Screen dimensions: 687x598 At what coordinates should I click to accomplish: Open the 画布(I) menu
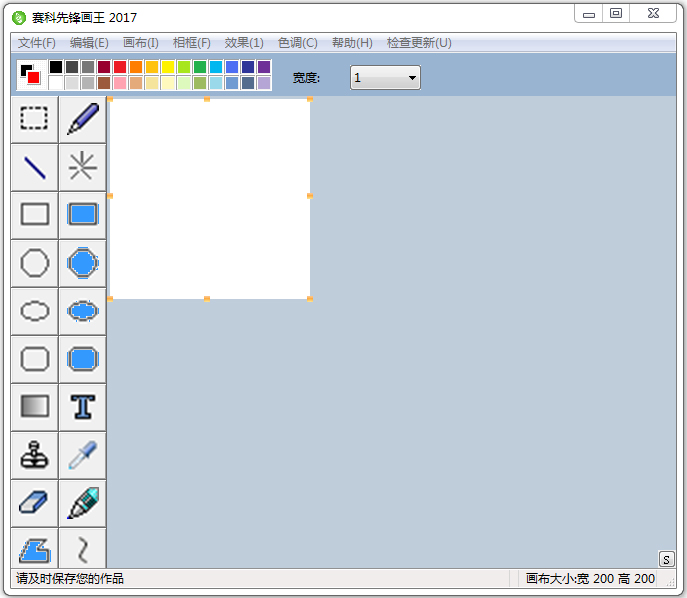141,43
